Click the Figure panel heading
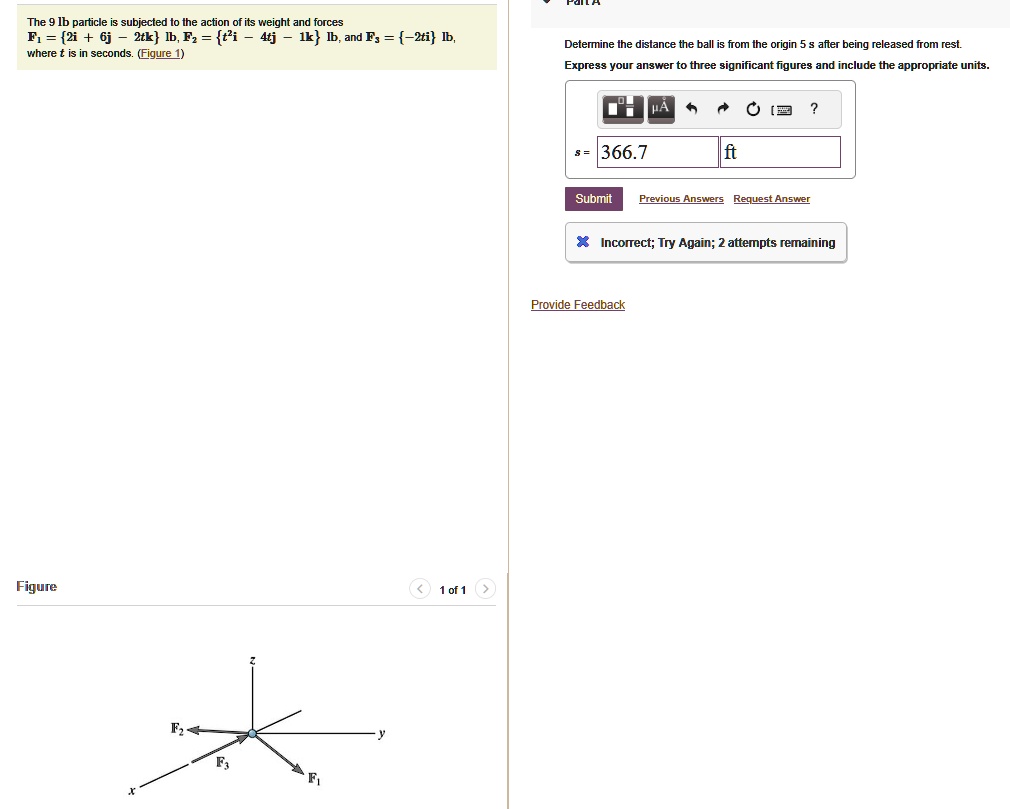The image size is (1010, 809). click(37, 586)
